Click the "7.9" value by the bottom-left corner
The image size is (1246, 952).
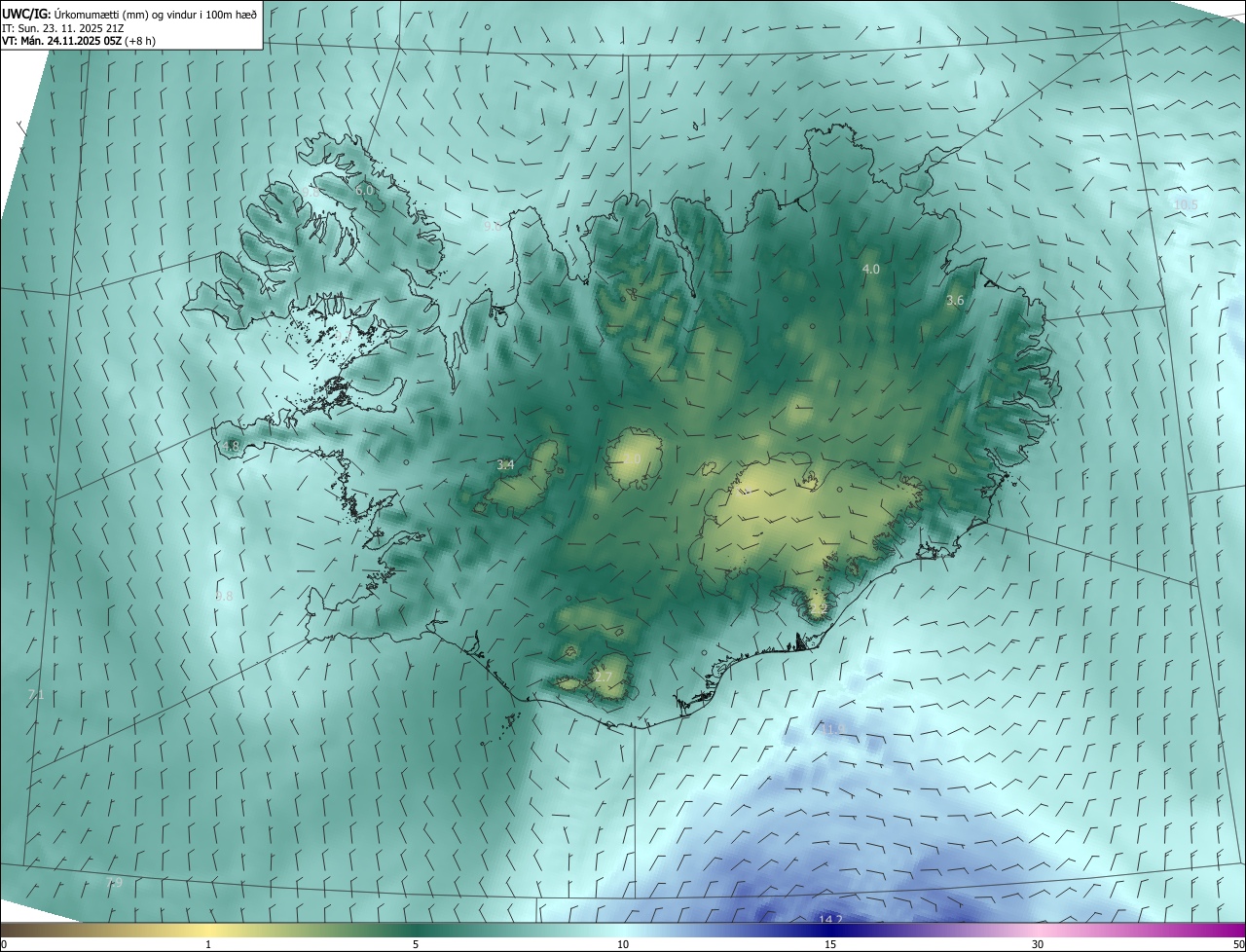pos(114,883)
